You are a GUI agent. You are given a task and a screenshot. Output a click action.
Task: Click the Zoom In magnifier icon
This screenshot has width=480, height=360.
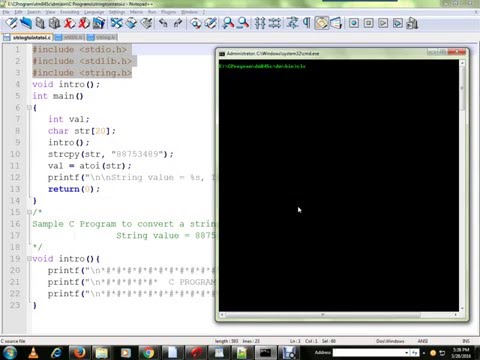pyautogui.click(x=228, y=23)
